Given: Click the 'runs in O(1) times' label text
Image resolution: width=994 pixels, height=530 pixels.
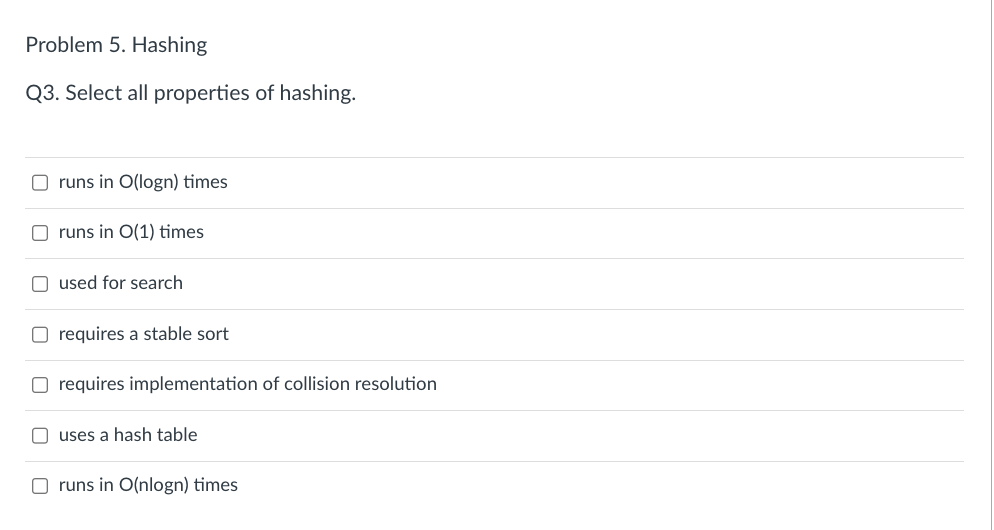Looking at the screenshot, I should (131, 232).
